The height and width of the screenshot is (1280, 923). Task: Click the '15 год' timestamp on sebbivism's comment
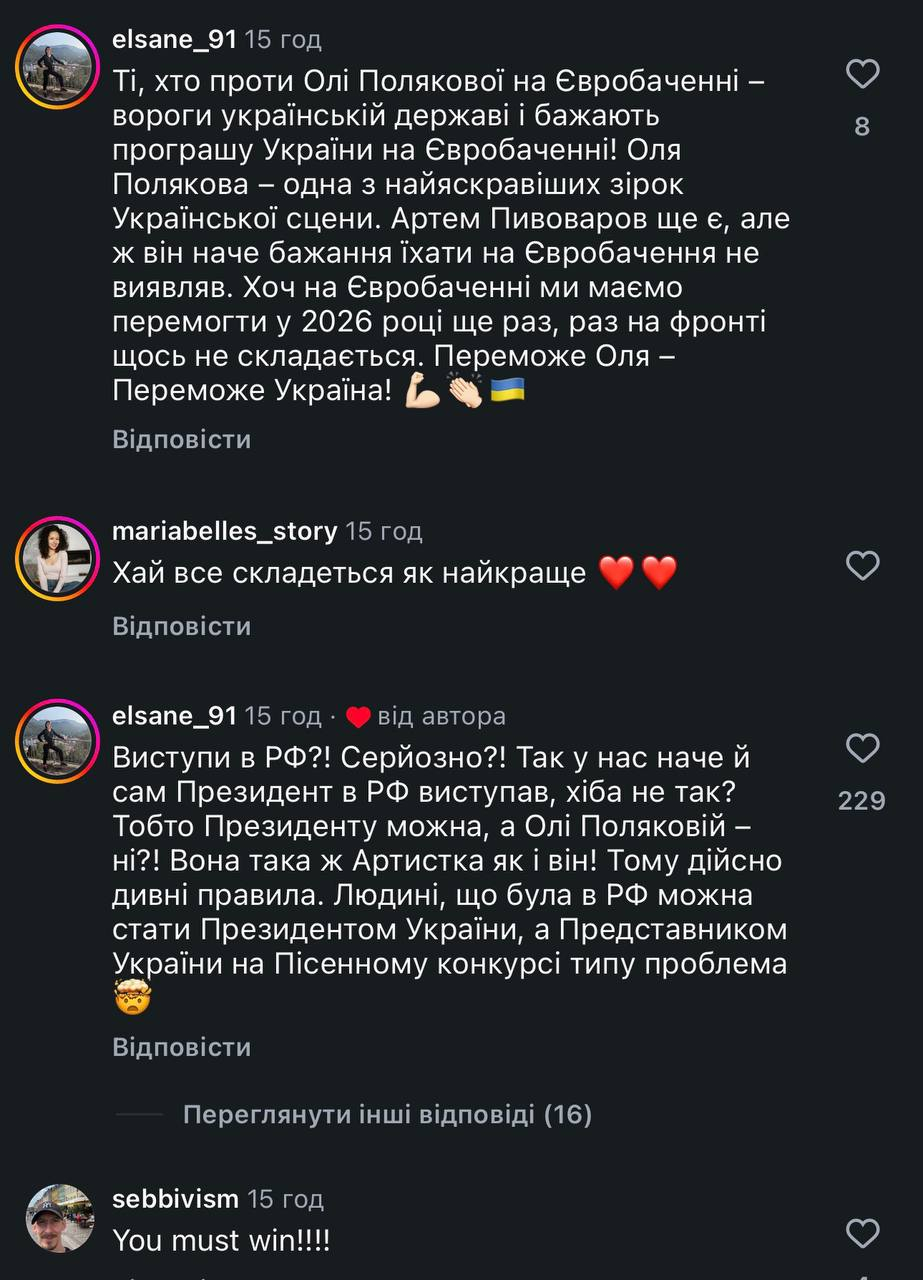click(x=286, y=1199)
